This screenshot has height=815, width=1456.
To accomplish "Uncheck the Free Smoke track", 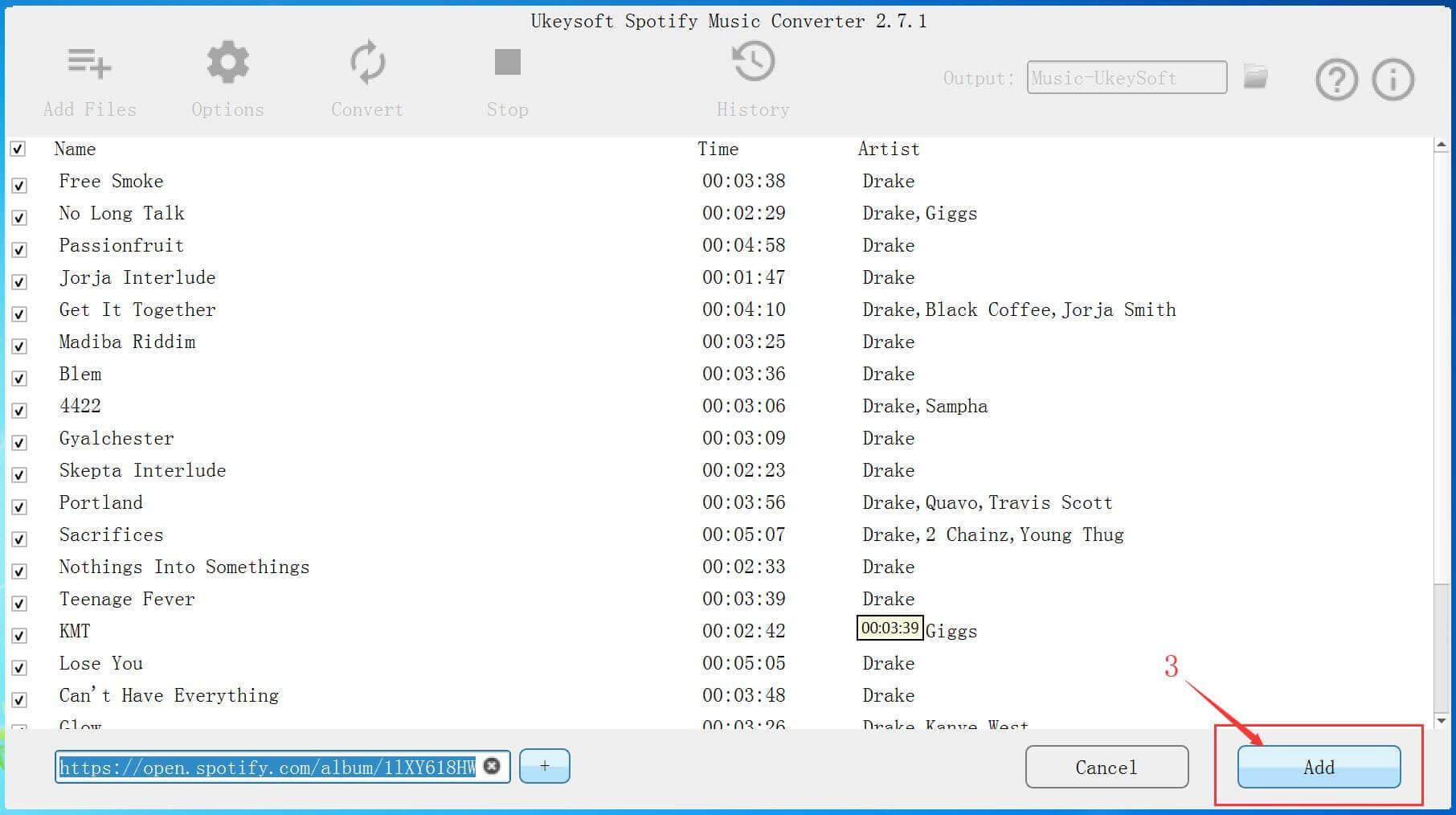I will [19, 185].
